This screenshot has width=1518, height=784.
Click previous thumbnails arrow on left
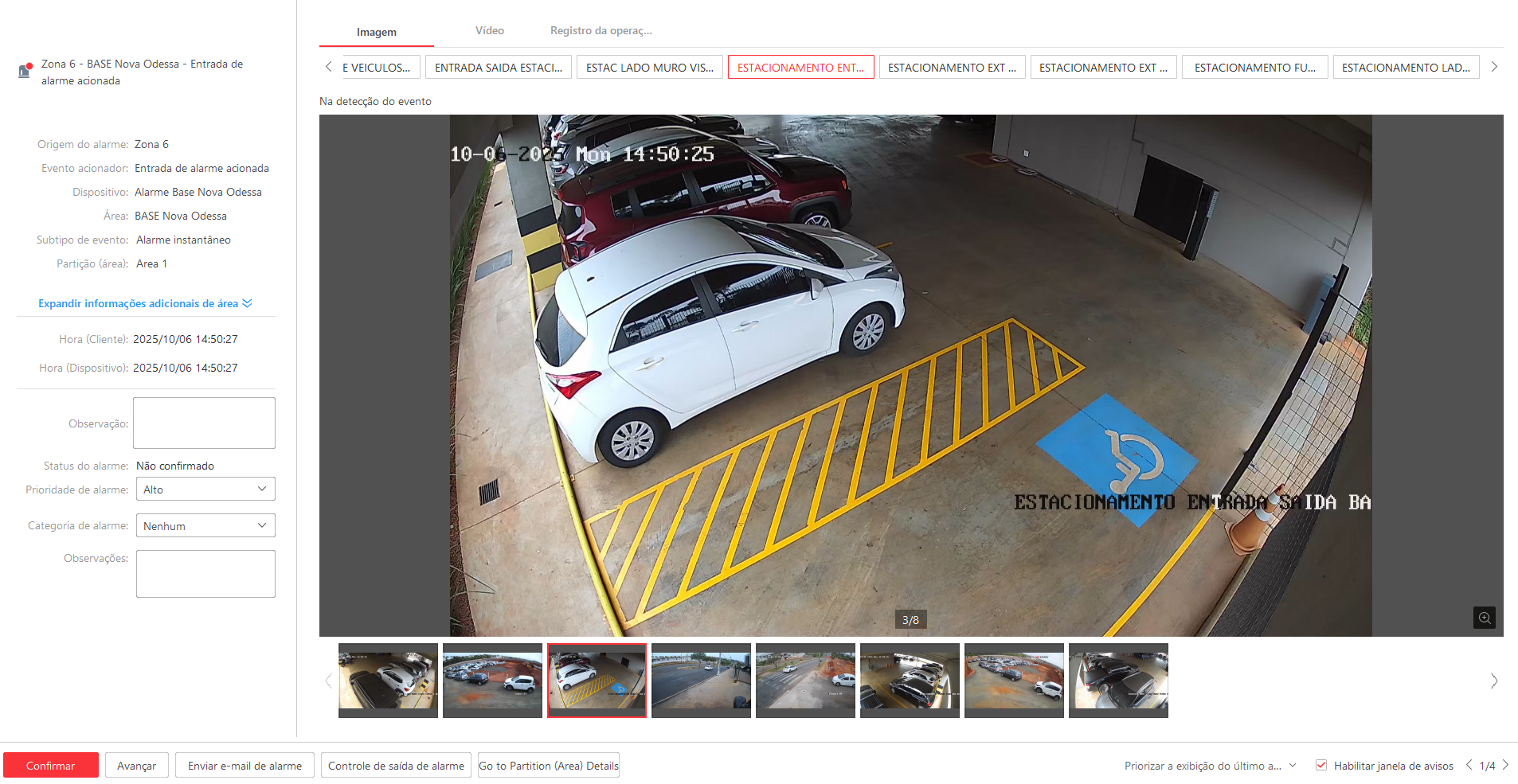(328, 681)
